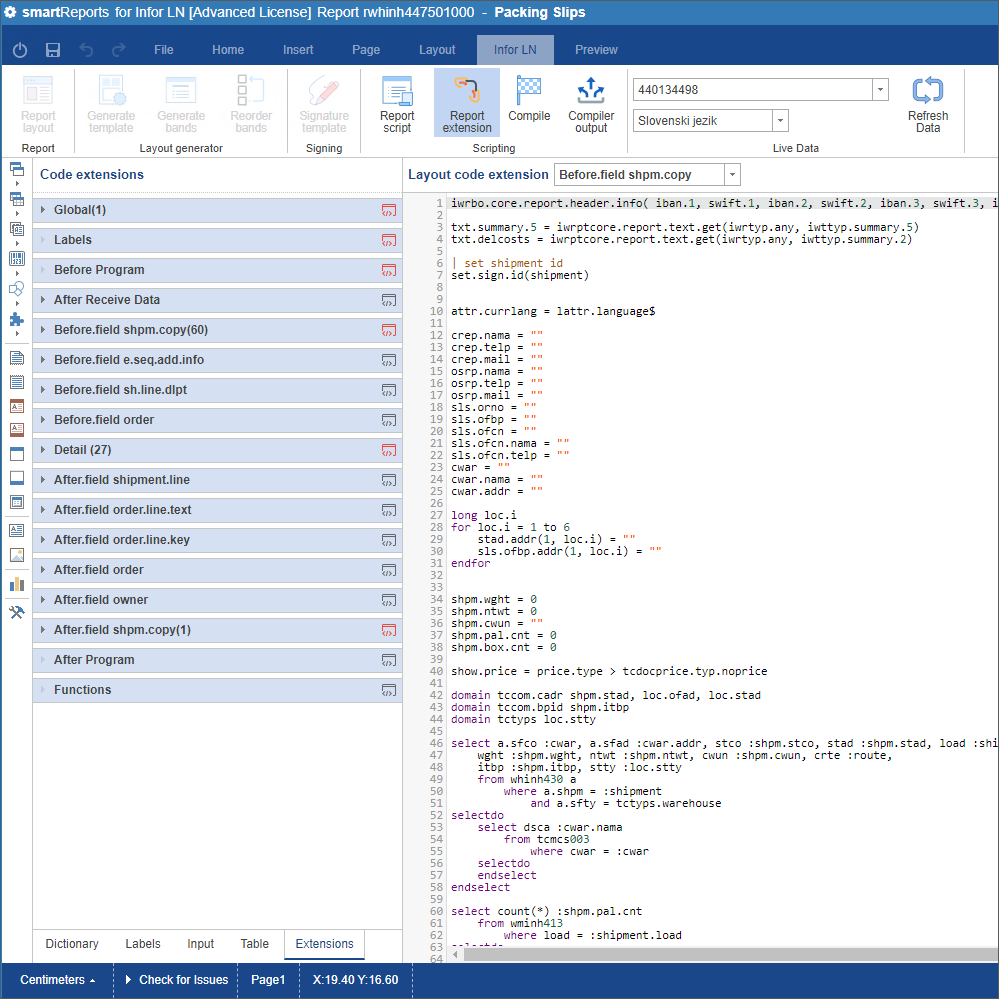
Task: Switch to the Dictionary bottom tab
Action: (x=72, y=944)
